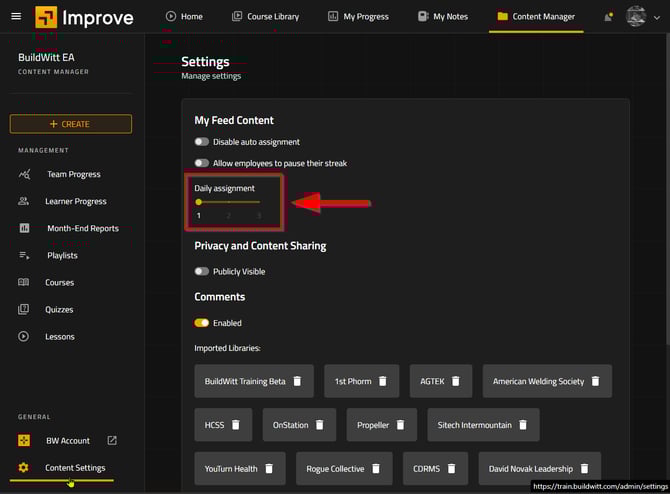This screenshot has height=494, width=670.
Task: Enable Allow employees to pause streak
Action: click(x=202, y=163)
